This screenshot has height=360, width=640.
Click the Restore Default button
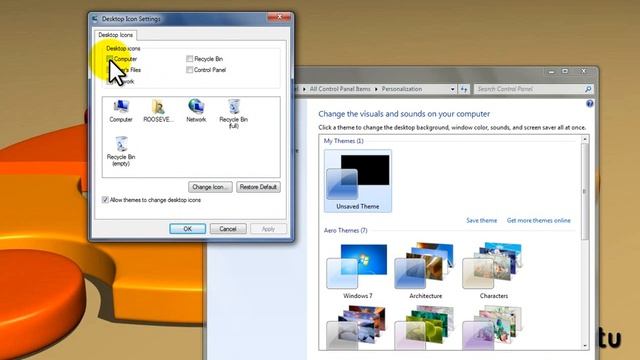point(258,187)
